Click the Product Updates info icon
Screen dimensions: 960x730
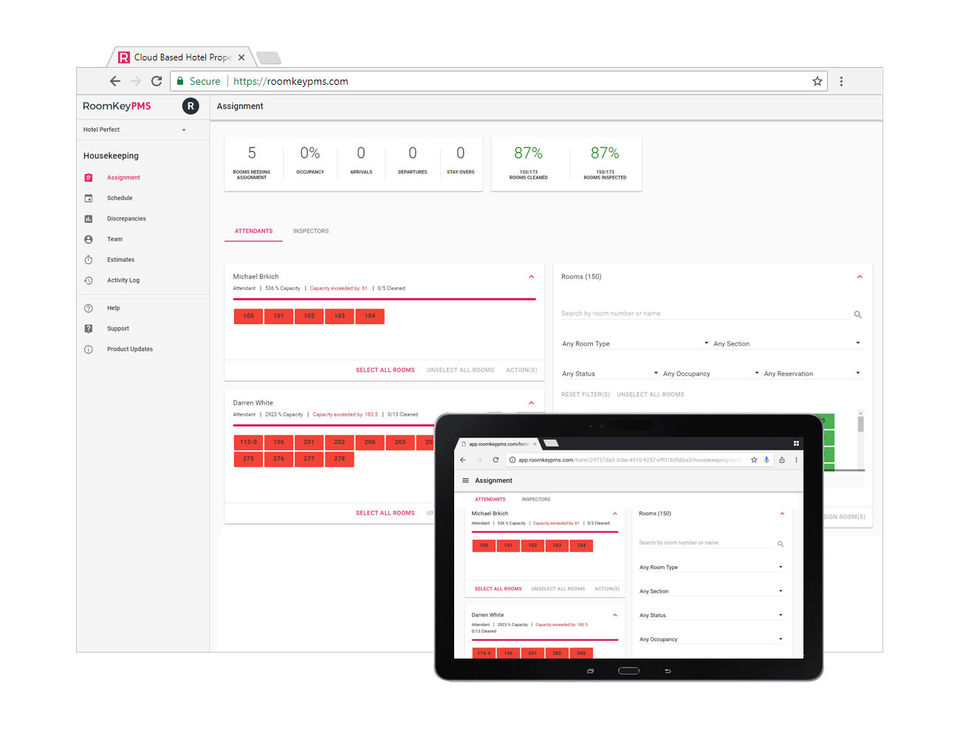89,349
